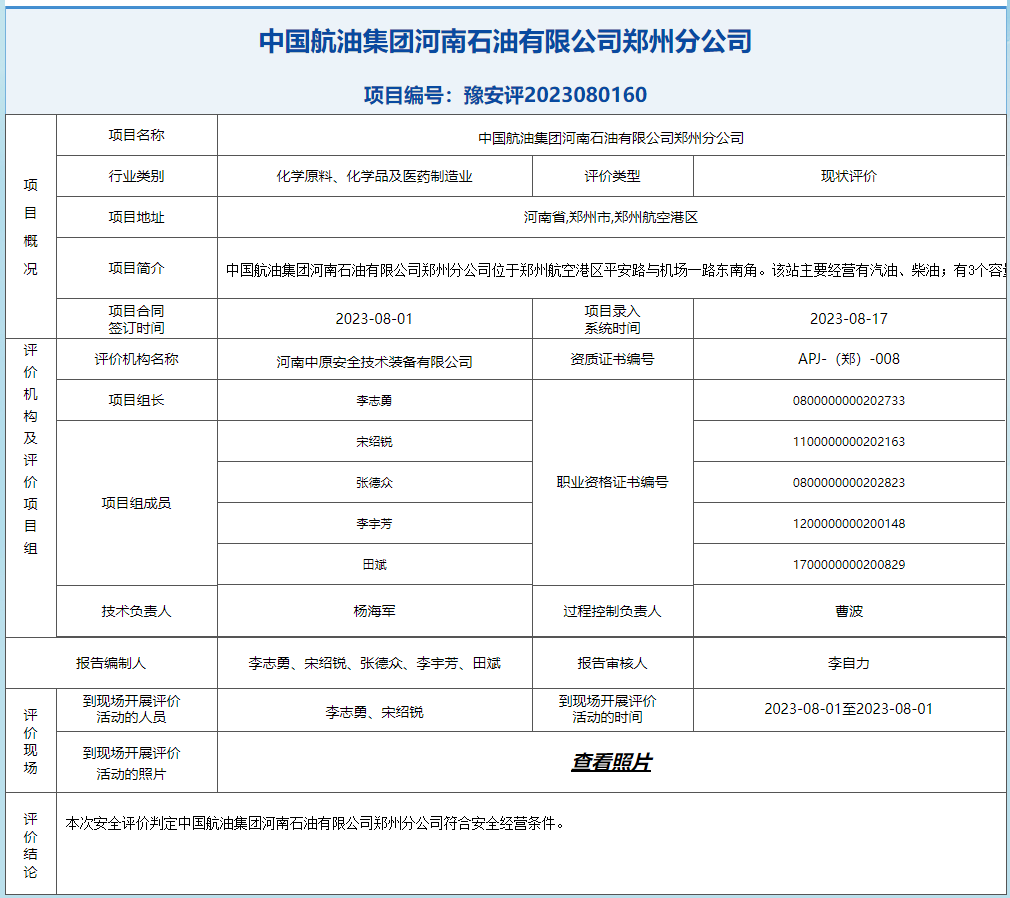Click the technical lead name 杨海军

point(374,611)
